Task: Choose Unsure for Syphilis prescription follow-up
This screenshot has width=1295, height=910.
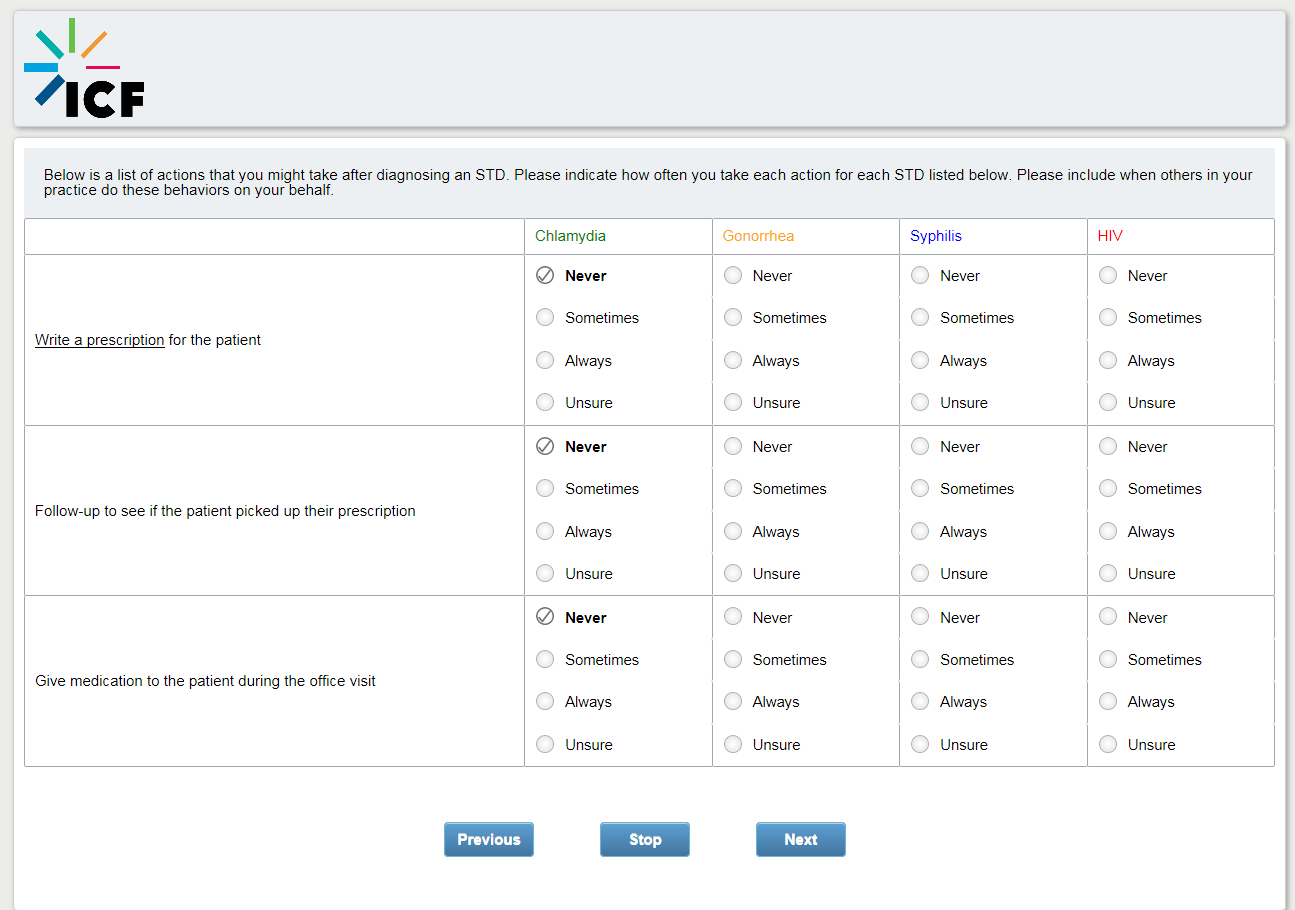Action: coord(920,574)
